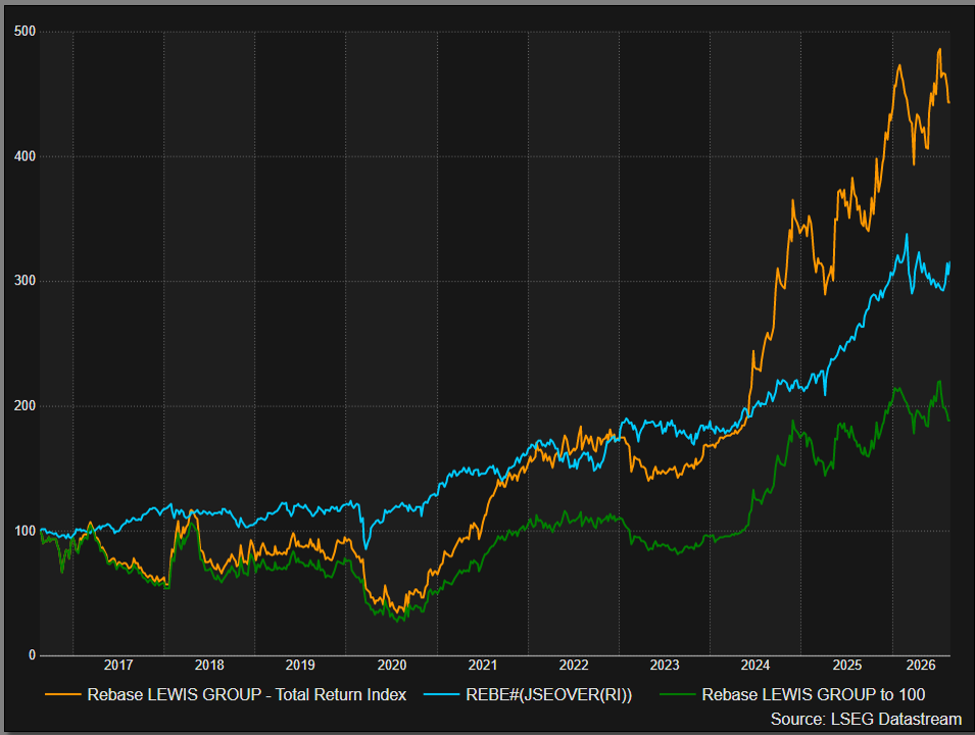This screenshot has height=735, width=975.
Task: Click the 2019 x-axis label
Action: [300, 665]
